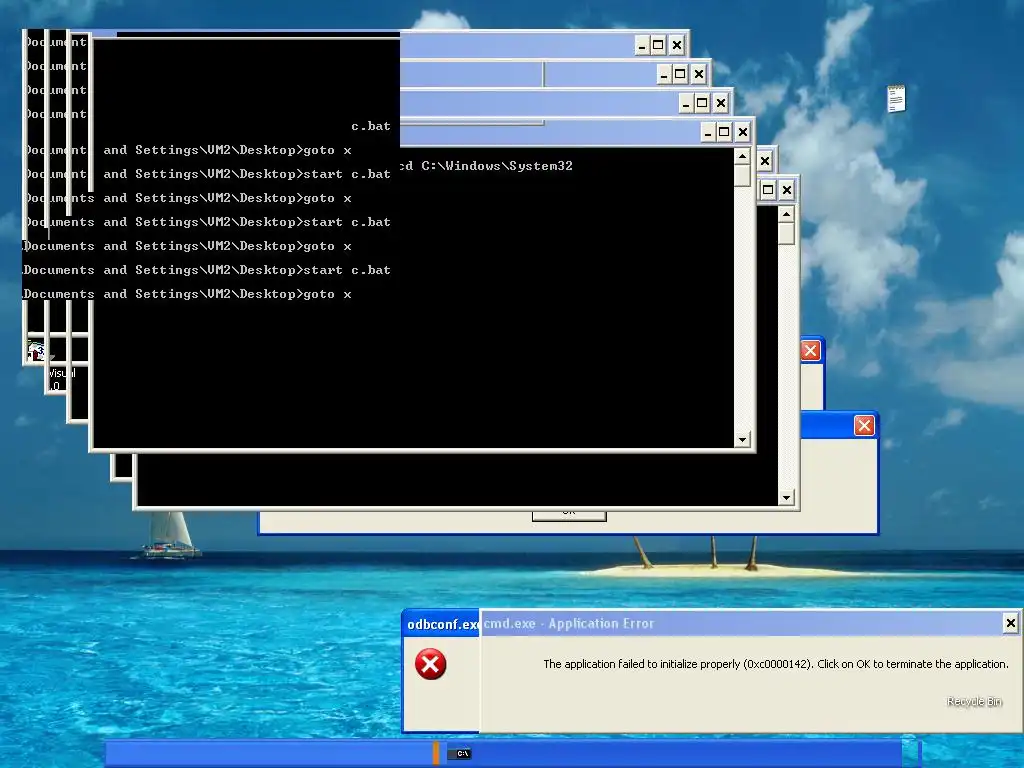
Task: Close the lowest console window in the cascade
Action: tap(787, 190)
